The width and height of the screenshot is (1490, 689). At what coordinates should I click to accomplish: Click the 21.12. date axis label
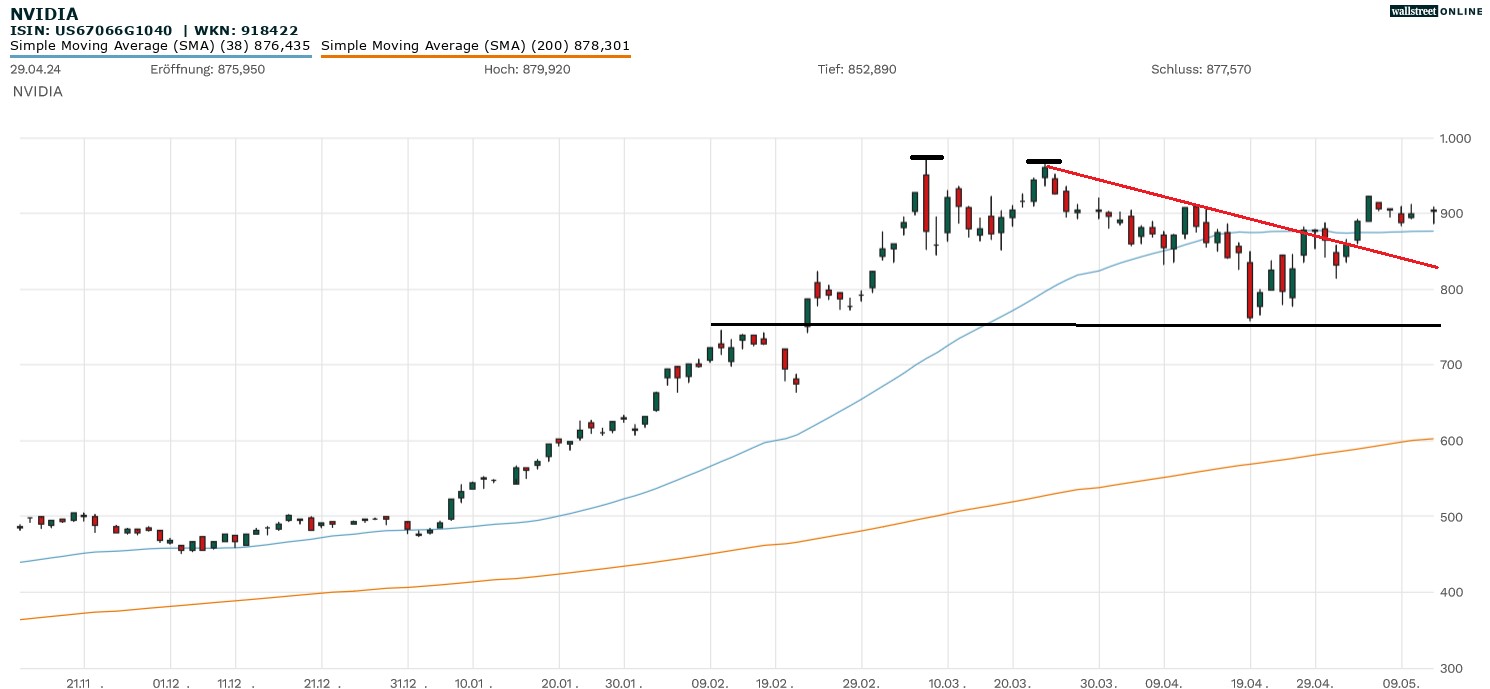click(321, 683)
